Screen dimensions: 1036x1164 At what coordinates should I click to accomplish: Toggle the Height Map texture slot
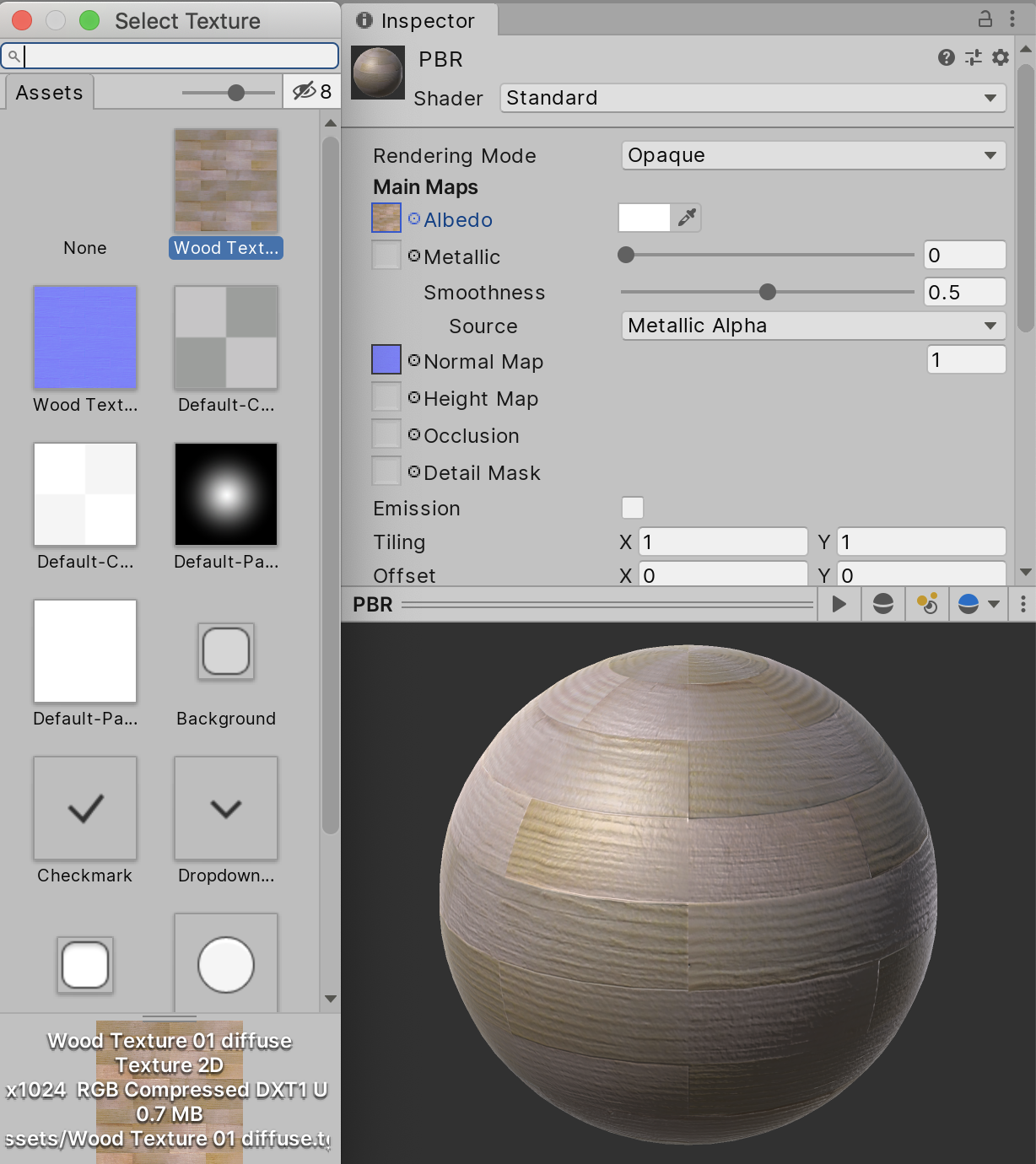(x=386, y=396)
